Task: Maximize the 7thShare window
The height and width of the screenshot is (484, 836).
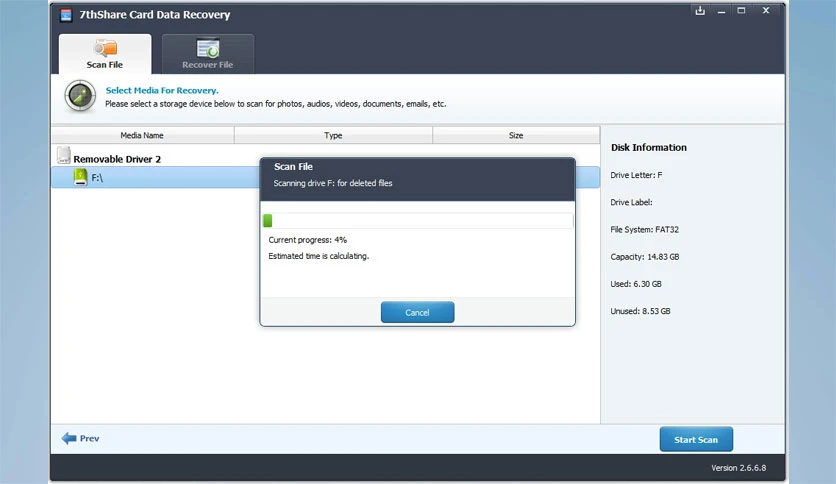Action: (x=741, y=11)
